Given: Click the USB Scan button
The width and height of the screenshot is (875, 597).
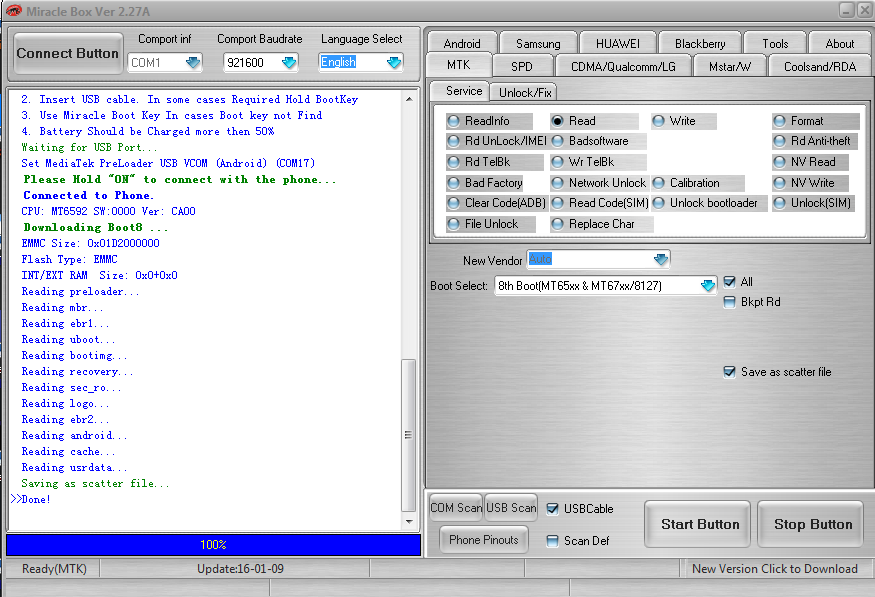Looking at the screenshot, I should (511, 508).
